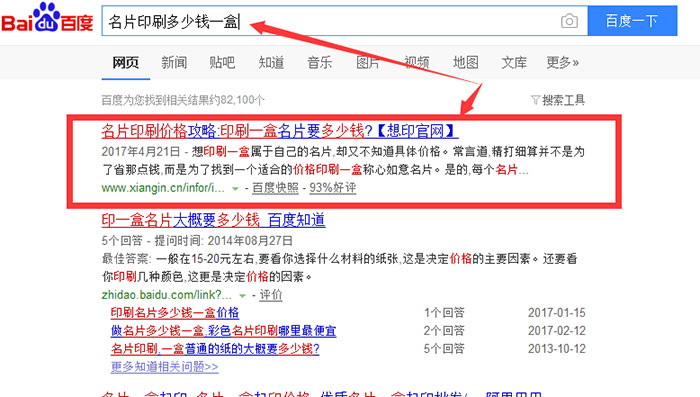This screenshot has width=700, height=397.
Task: Switch to the 视频 tab
Action: 417,62
